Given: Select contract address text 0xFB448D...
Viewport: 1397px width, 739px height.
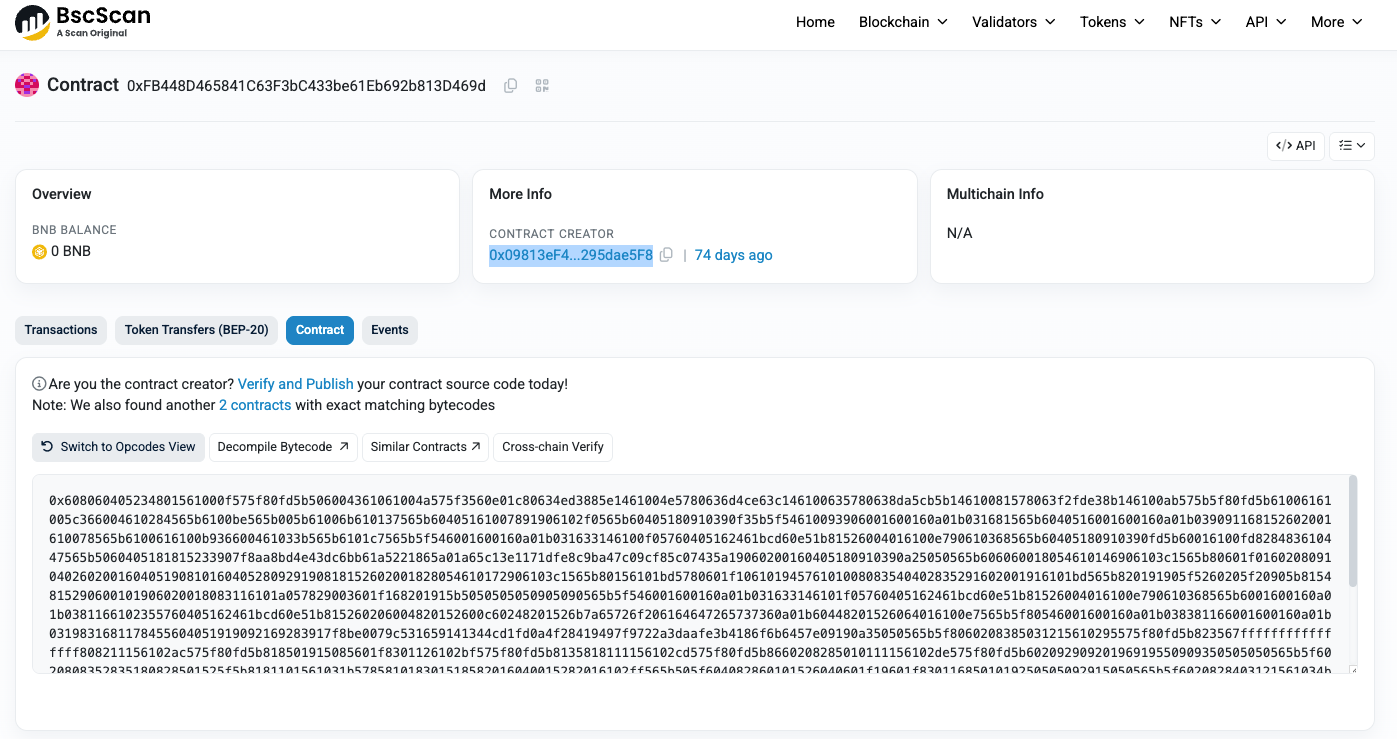Looking at the screenshot, I should [x=306, y=86].
